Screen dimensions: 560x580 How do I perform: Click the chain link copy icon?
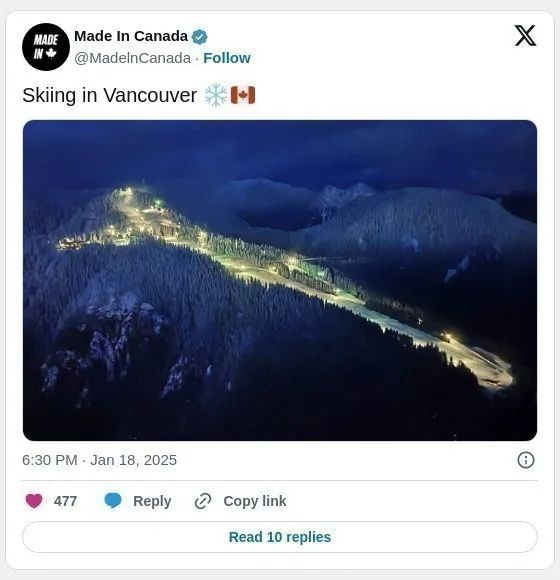point(203,501)
